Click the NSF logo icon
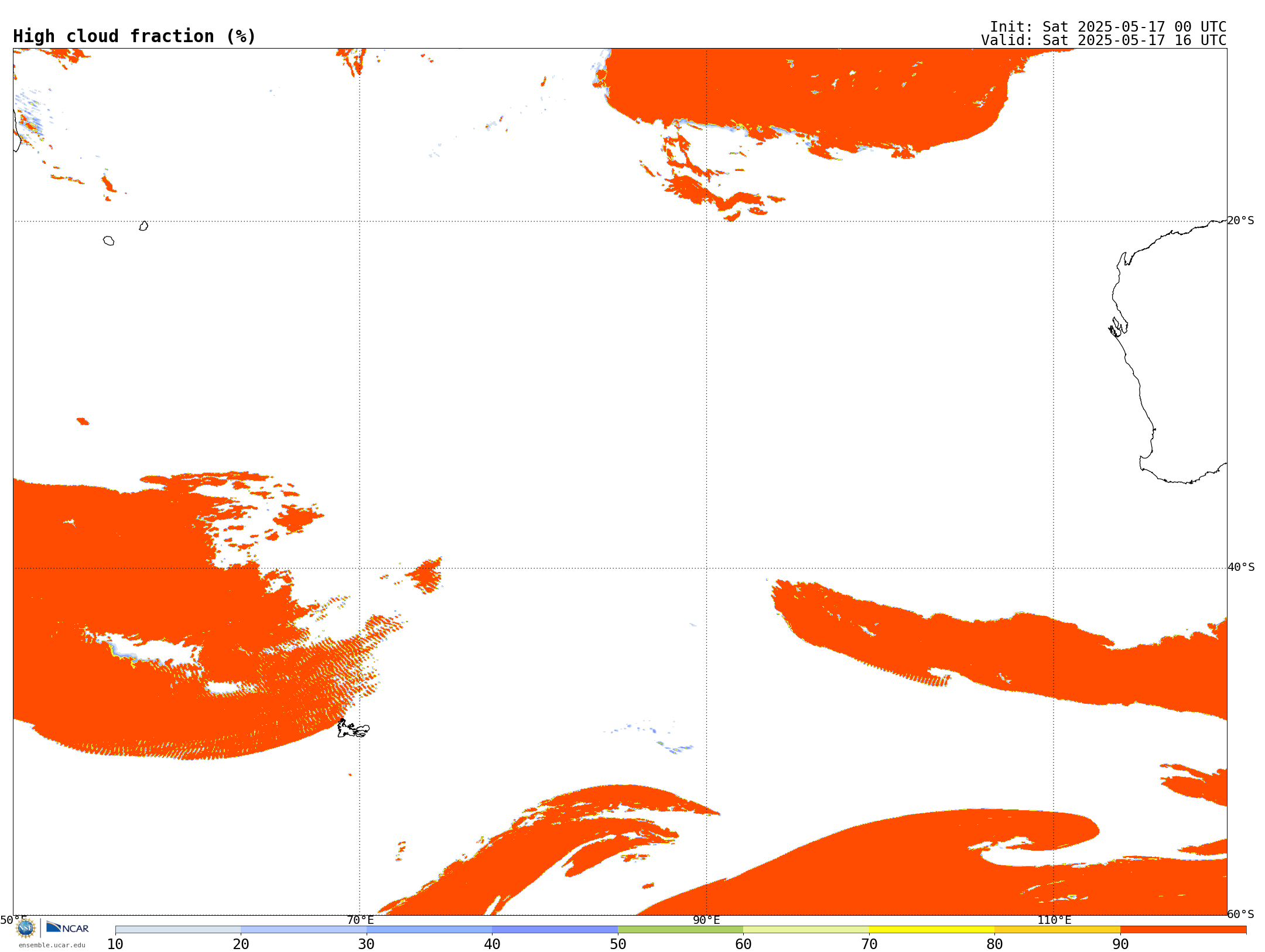Image resolution: width=1265 pixels, height=952 pixels. (x=26, y=928)
